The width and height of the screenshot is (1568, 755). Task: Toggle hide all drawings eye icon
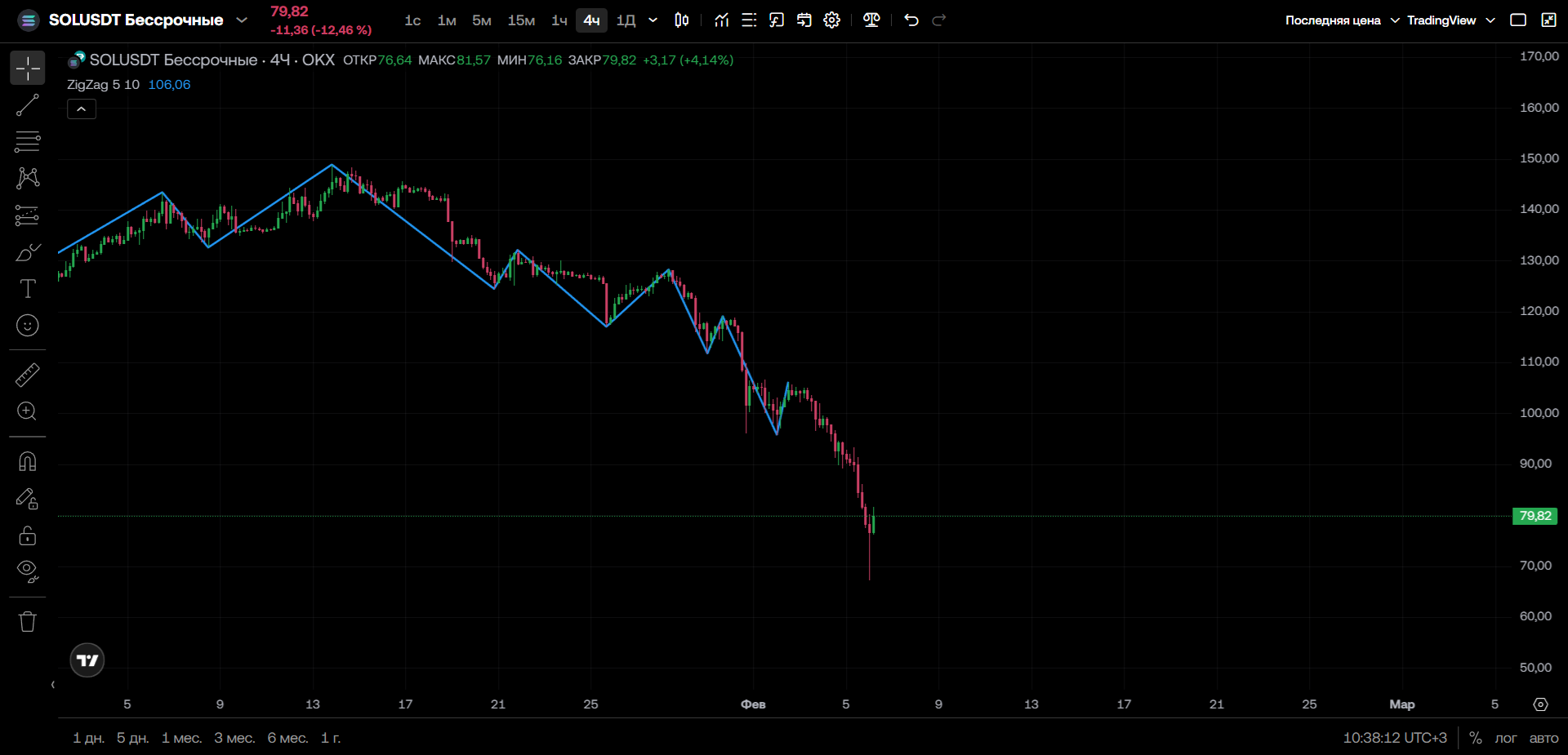(x=28, y=571)
